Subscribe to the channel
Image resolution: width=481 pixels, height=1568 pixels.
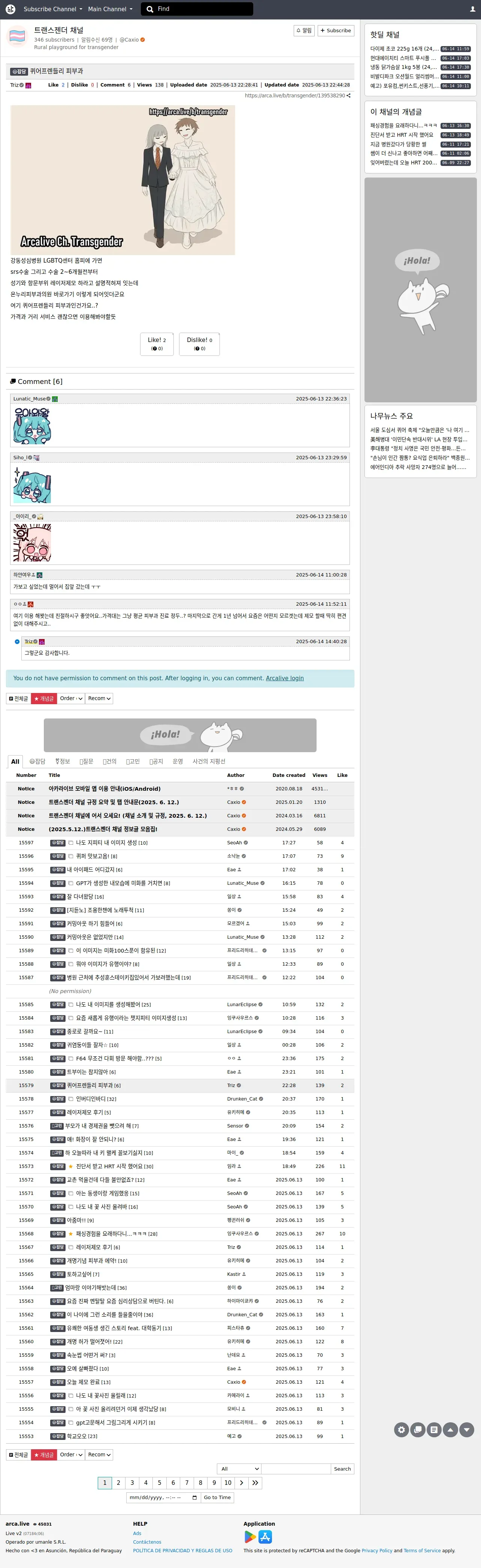click(x=336, y=30)
